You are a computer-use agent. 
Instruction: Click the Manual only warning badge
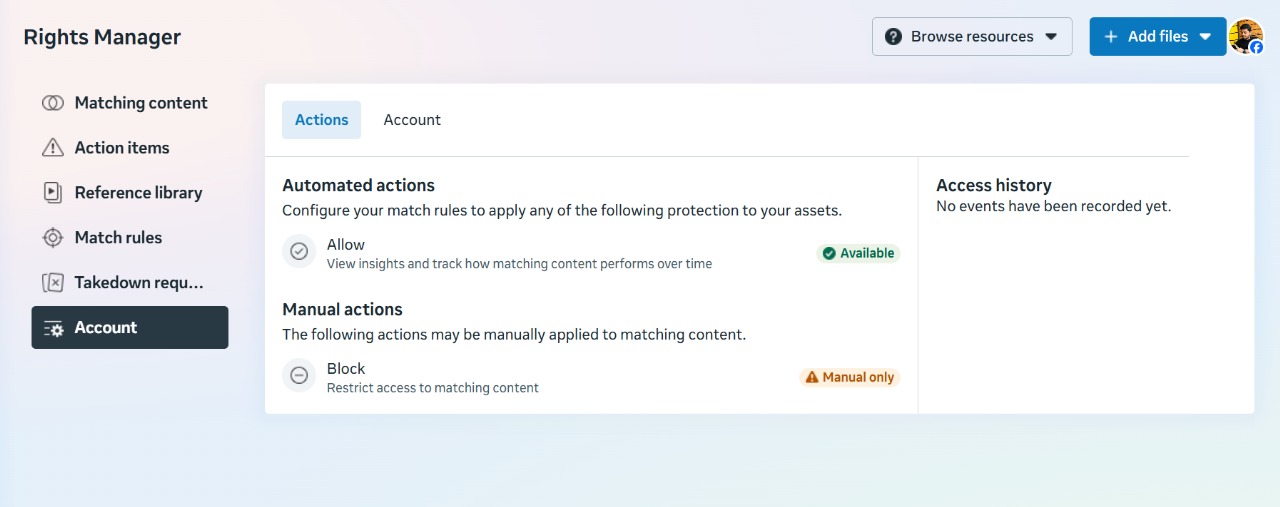pyautogui.click(x=849, y=378)
